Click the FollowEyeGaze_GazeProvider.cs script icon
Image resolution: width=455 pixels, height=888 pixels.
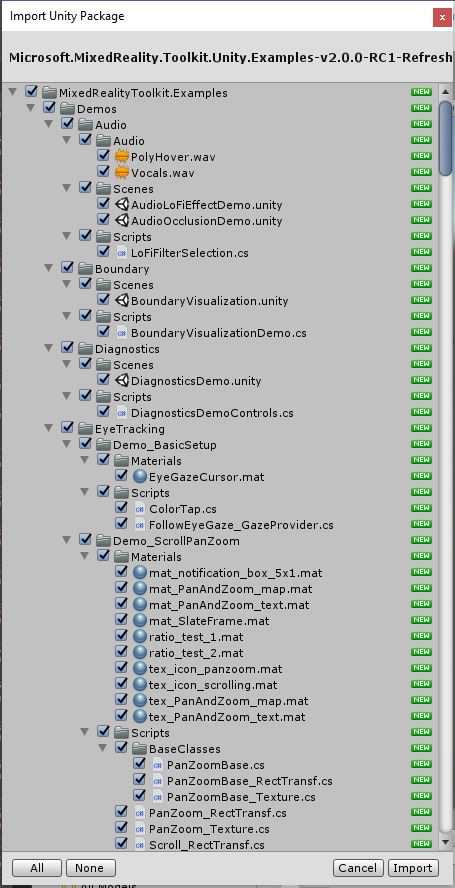pos(140,524)
